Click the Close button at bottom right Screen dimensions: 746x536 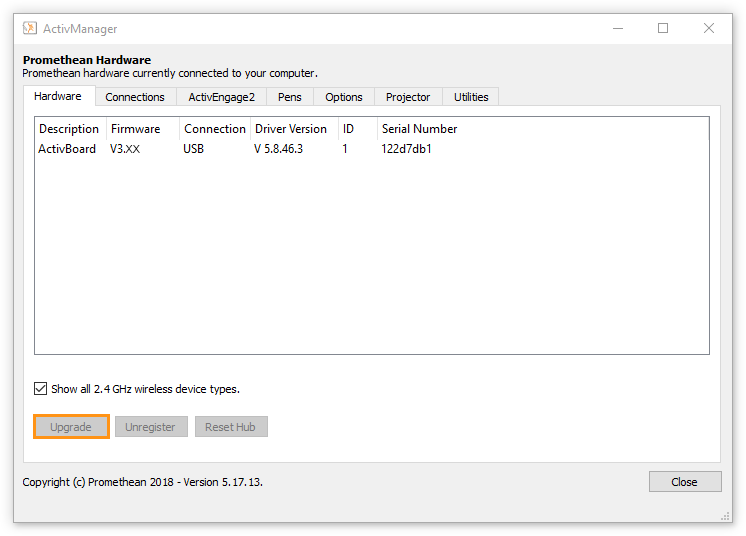pyautogui.click(x=685, y=482)
